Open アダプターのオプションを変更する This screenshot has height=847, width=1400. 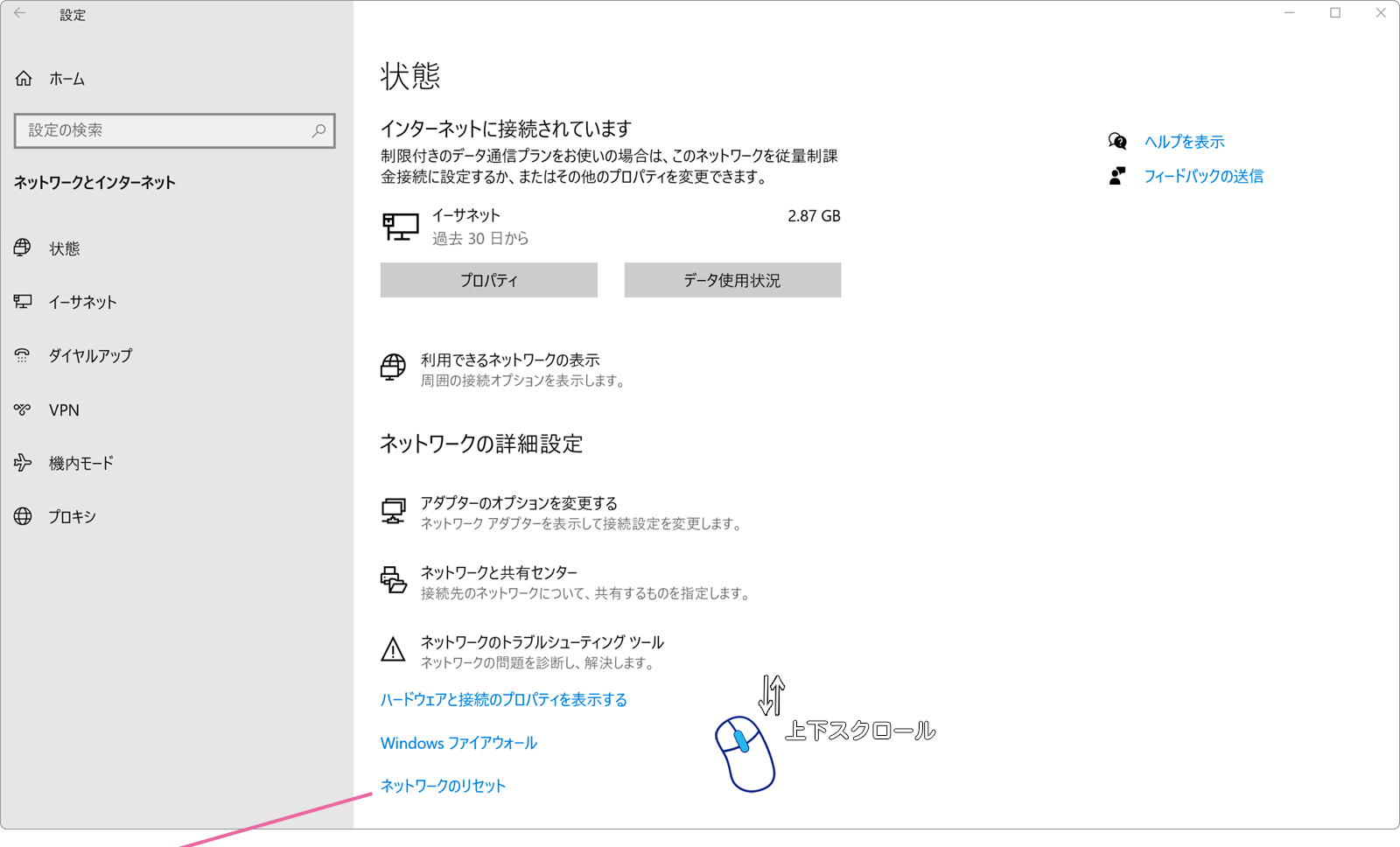click(x=519, y=503)
